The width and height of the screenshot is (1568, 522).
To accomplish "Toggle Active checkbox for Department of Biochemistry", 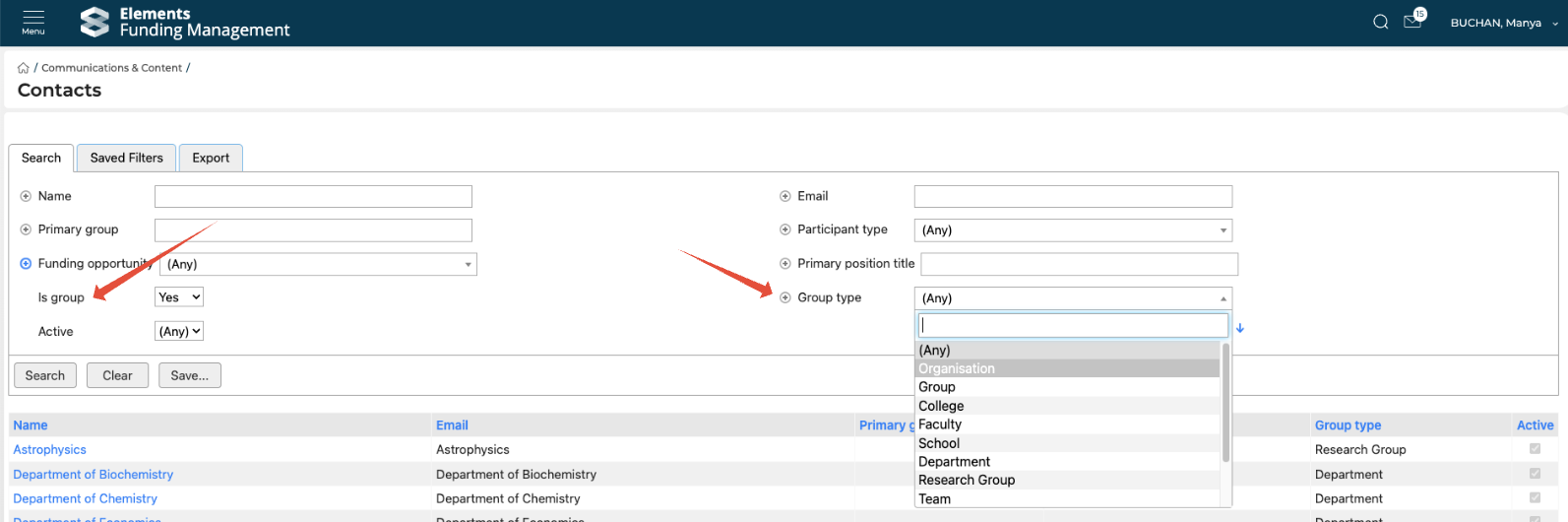I will (x=1535, y=474).
